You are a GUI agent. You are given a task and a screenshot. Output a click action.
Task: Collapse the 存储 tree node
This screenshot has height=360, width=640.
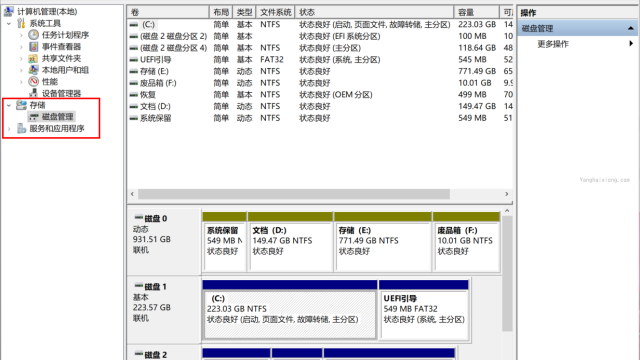9,105
